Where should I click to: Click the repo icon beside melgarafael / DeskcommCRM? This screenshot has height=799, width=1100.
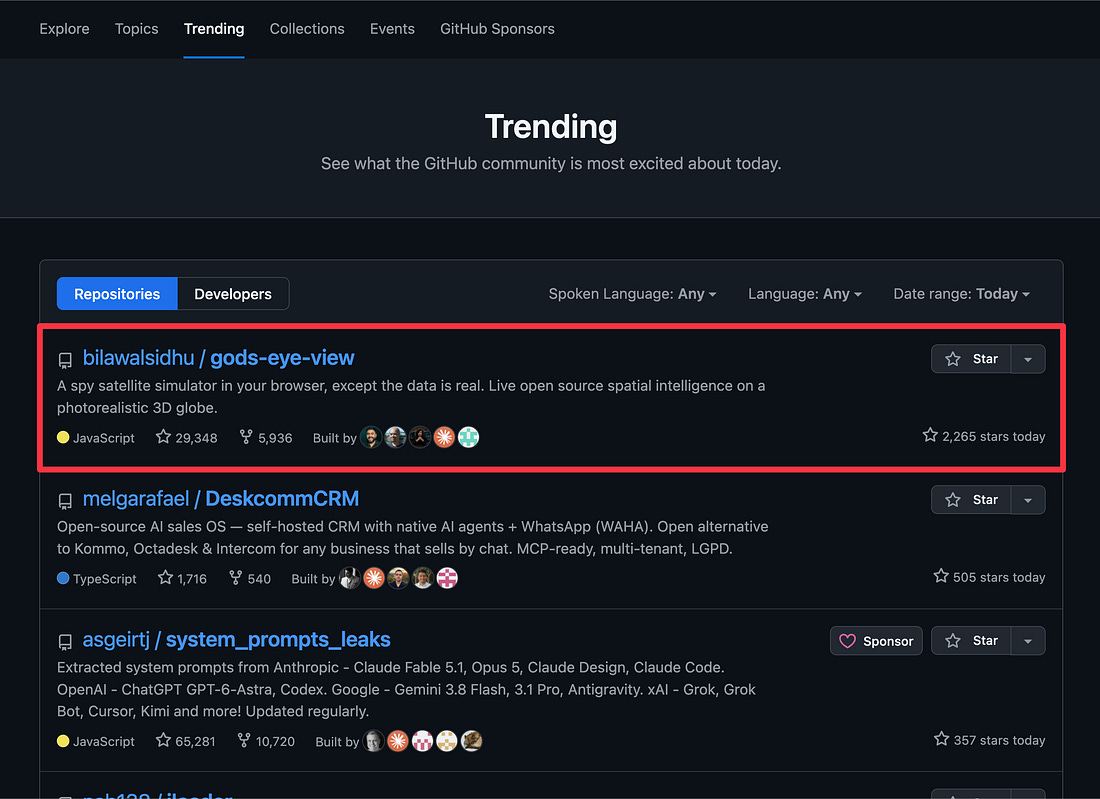(65, 501)
